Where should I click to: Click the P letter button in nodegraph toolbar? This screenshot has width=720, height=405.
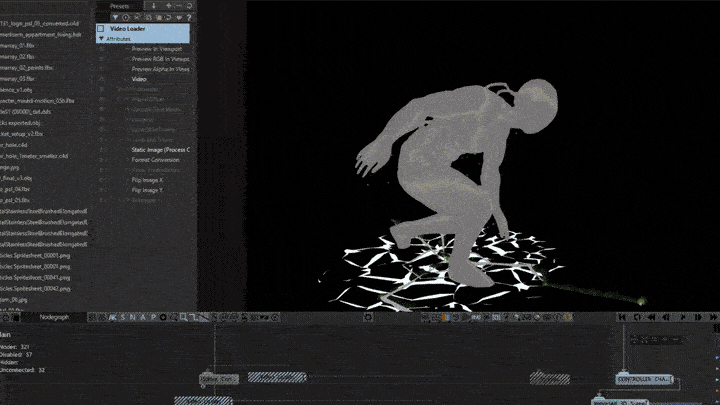pos(153,317)
